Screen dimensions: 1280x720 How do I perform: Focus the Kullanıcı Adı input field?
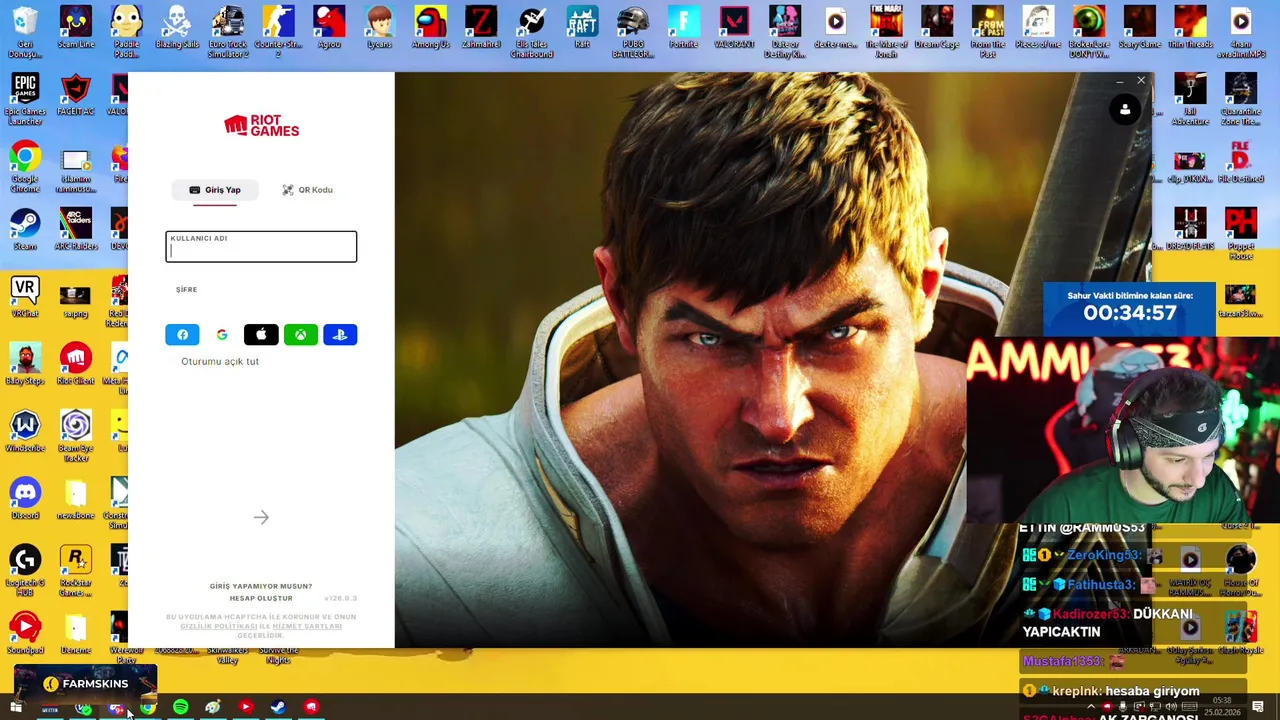pyautogui.click(x=261, y=247)
